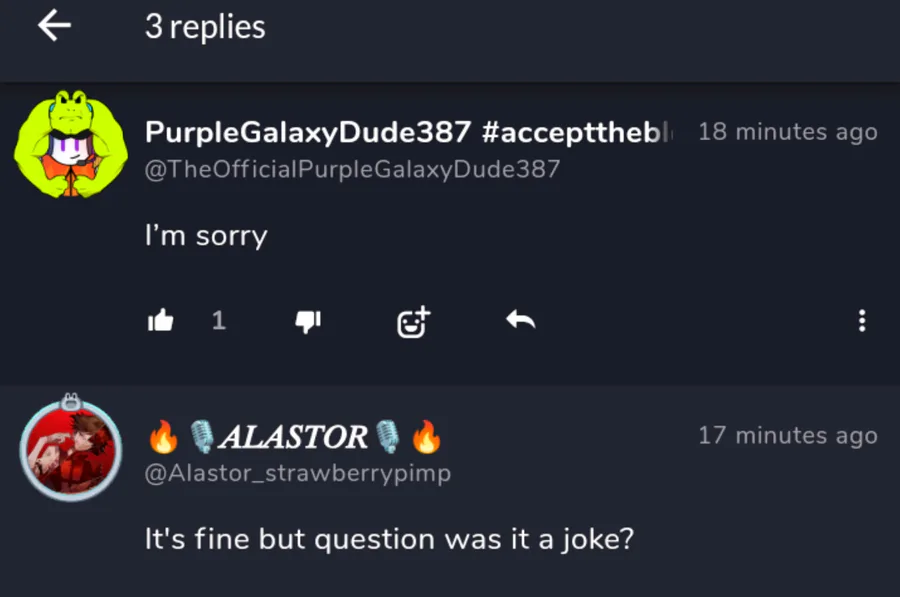Like the "I'm sorry" comment
This screenshot has width=900, height=597.
[x=161, y=320]
